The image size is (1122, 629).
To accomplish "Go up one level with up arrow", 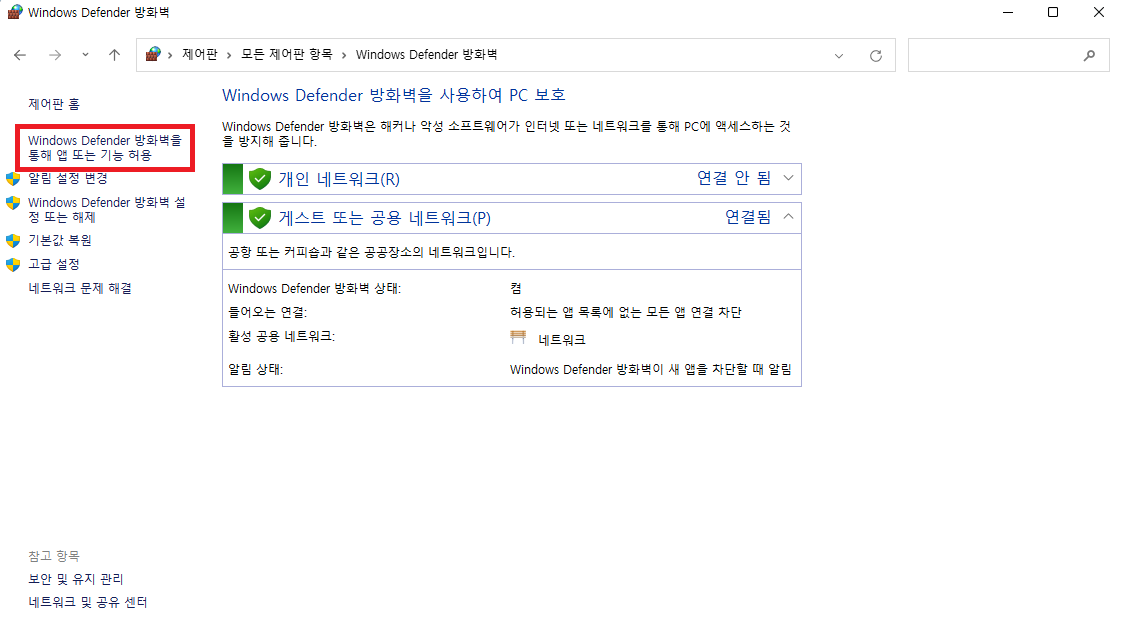I will [114, 55].
